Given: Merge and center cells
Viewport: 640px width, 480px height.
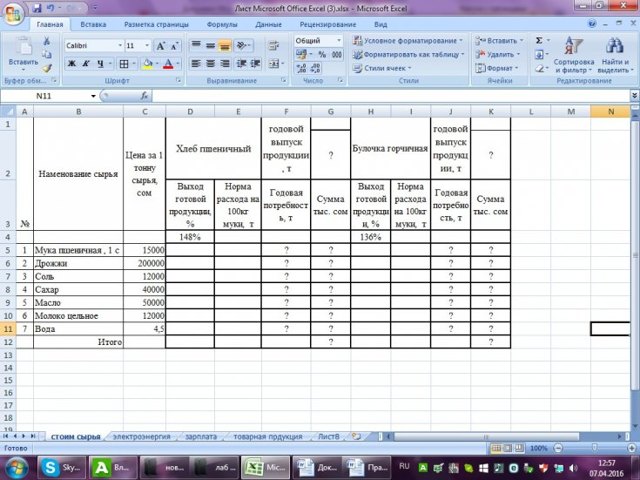Looking at the screenshot, I should pos(273,64).
